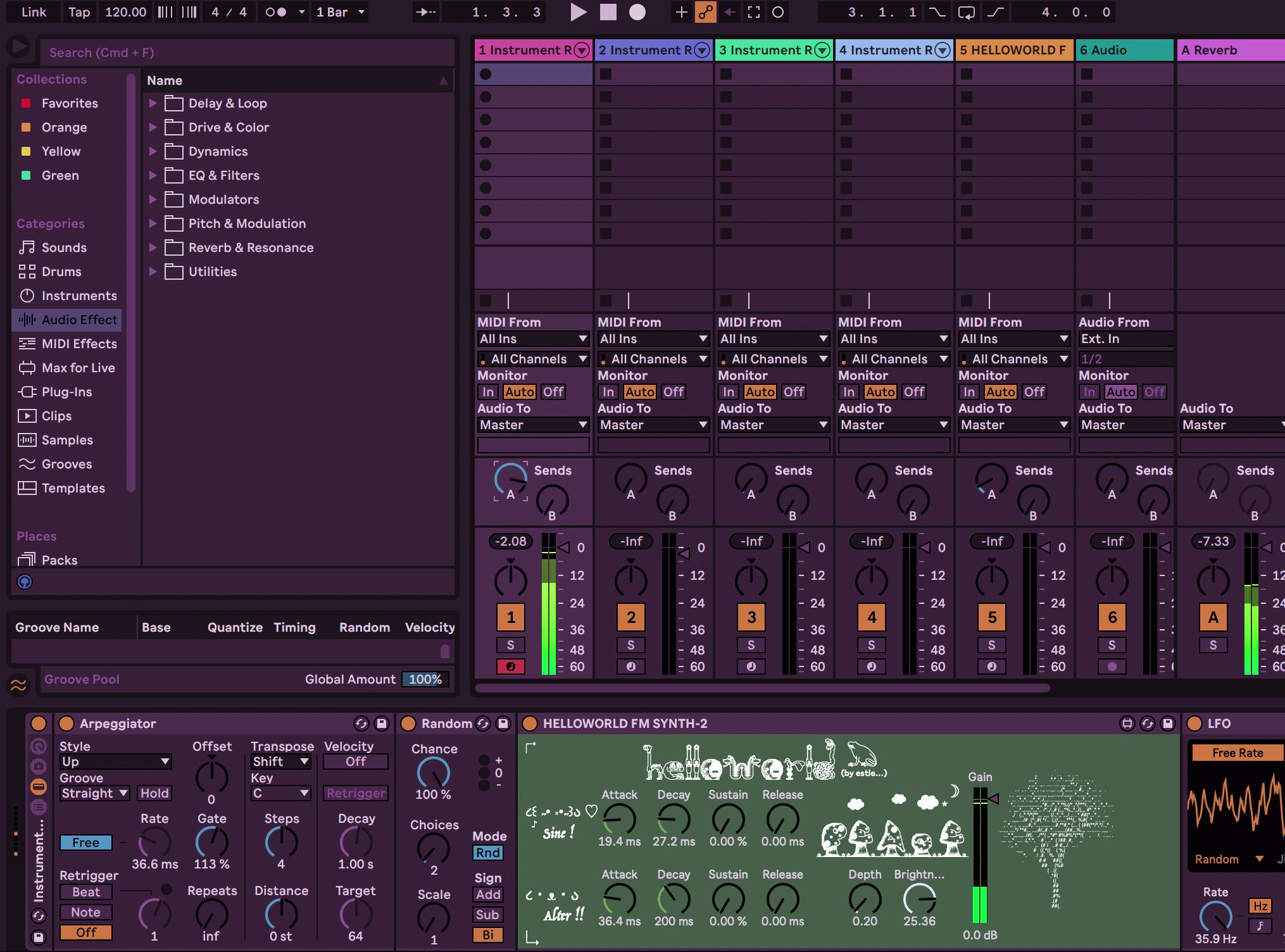Image resolution: width=1285 pixels, height=952 pixels.
Task: Click the Arrangement Record circle button
Action: click(x=637, y=12)
